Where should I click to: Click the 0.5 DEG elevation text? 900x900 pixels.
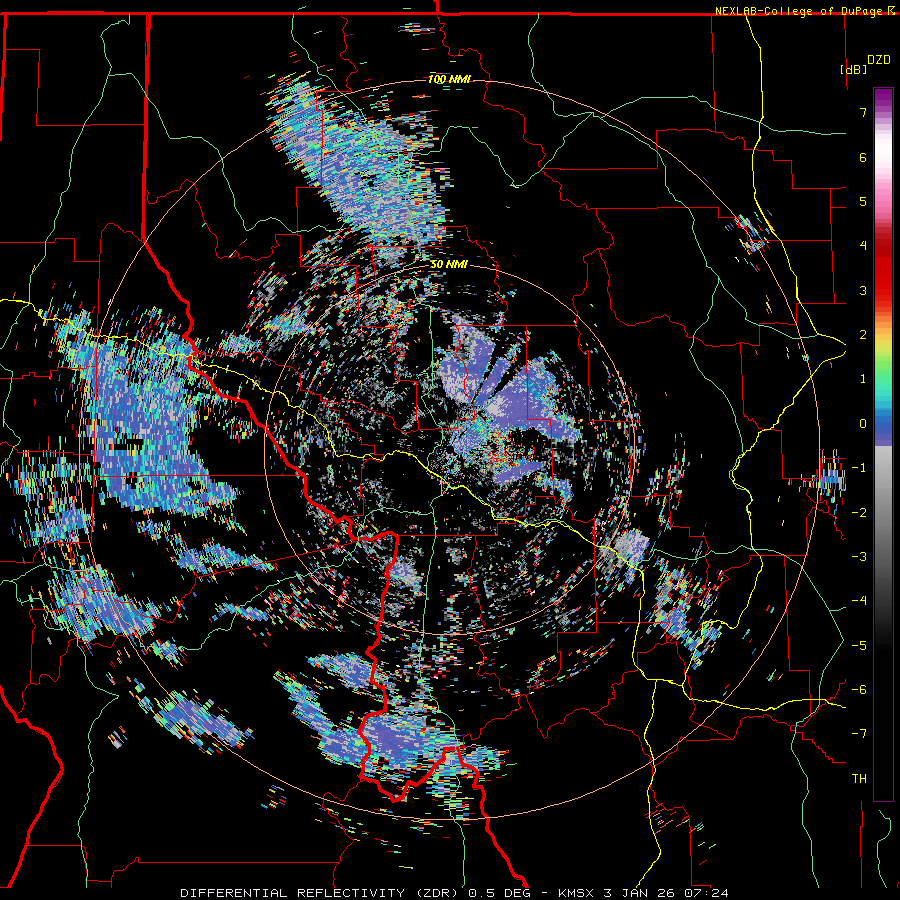tap(502, 893)
